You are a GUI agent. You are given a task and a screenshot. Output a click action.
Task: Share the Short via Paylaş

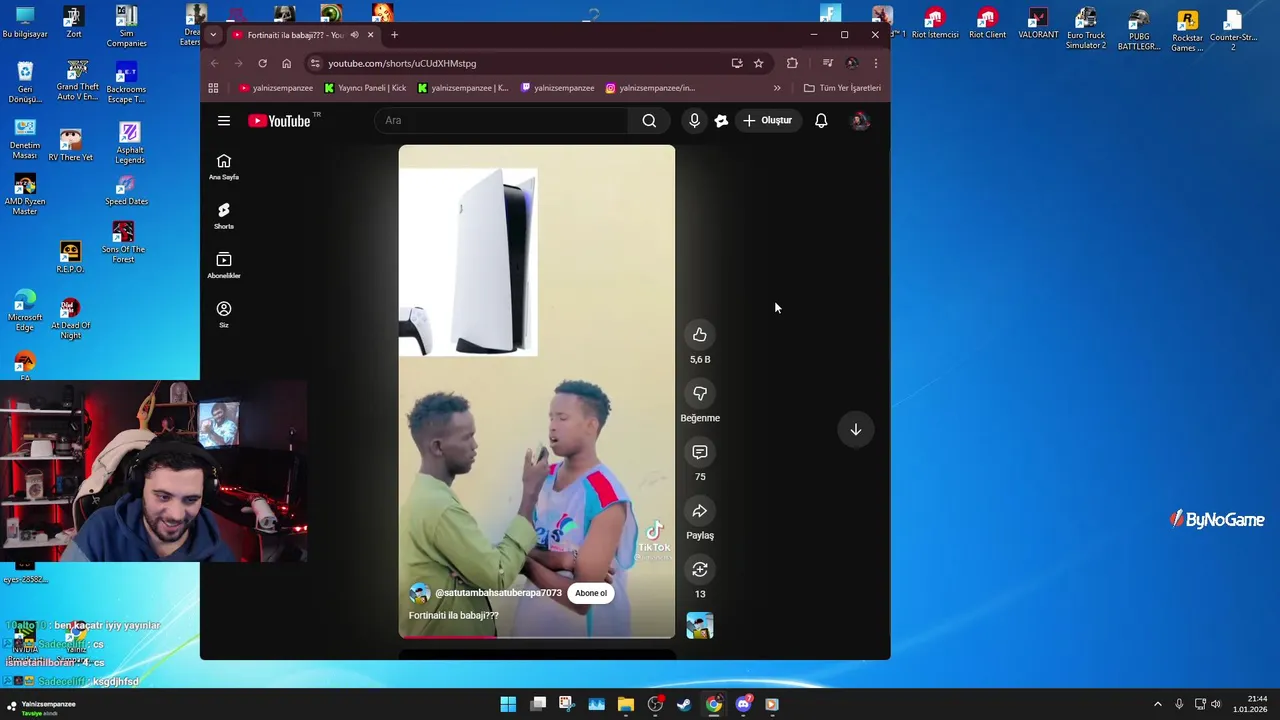(x=700, y=511)
